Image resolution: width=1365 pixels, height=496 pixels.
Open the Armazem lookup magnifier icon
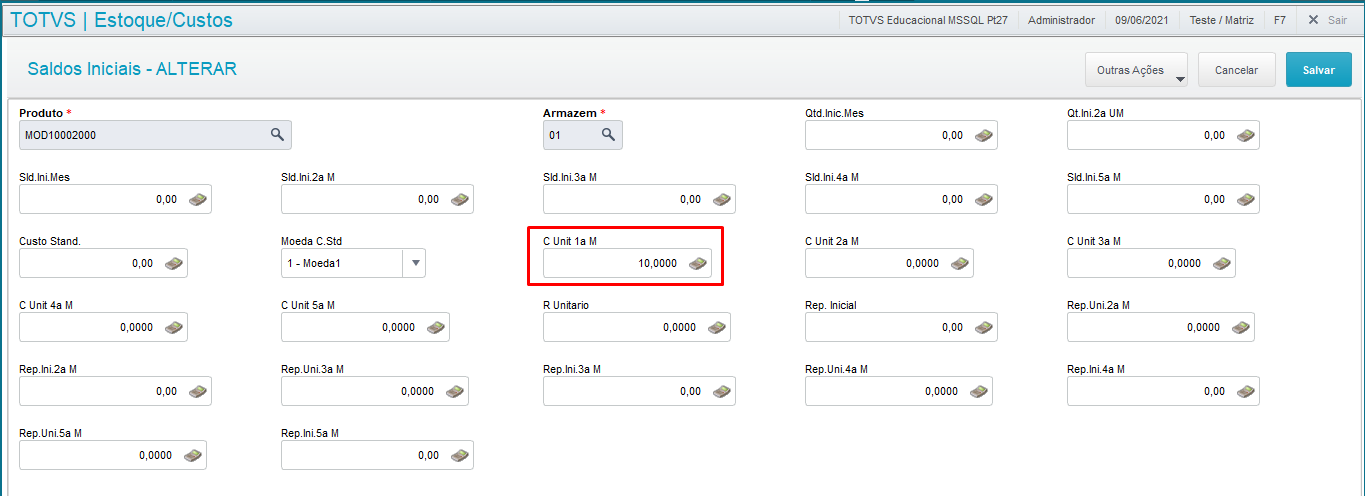click(x=608, y=135)
